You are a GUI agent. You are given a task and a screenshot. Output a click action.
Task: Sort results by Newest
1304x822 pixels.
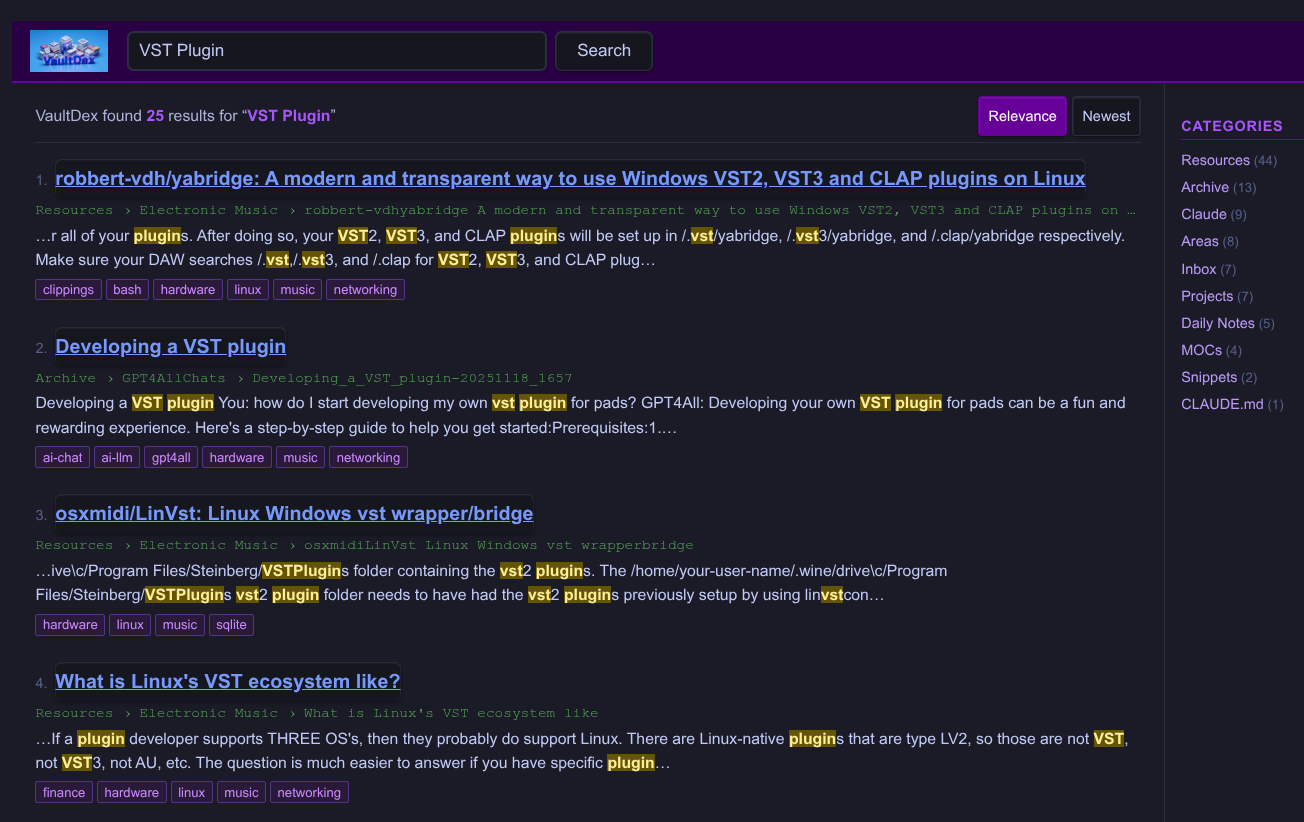(1106, 116)
